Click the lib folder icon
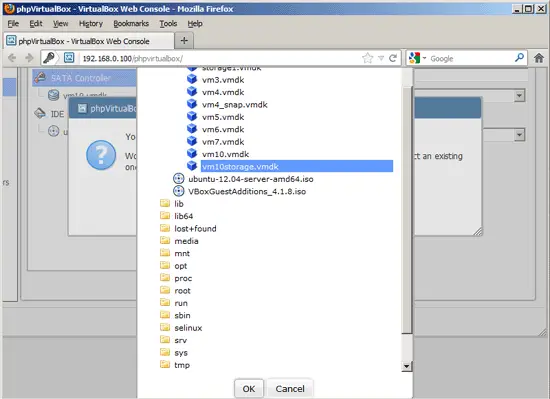 pos(165,203)
